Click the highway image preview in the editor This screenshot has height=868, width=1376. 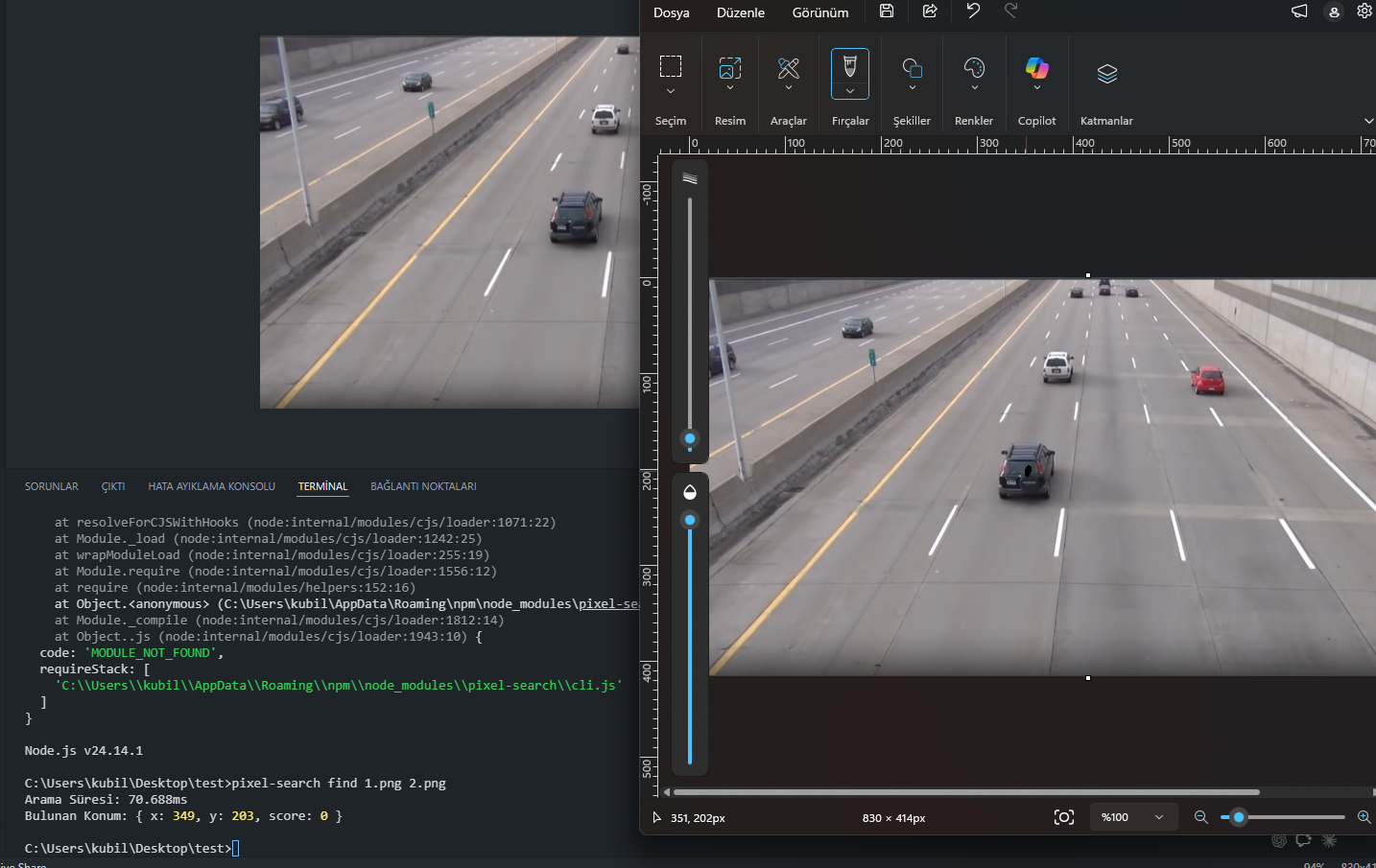[x=450, y=223]
